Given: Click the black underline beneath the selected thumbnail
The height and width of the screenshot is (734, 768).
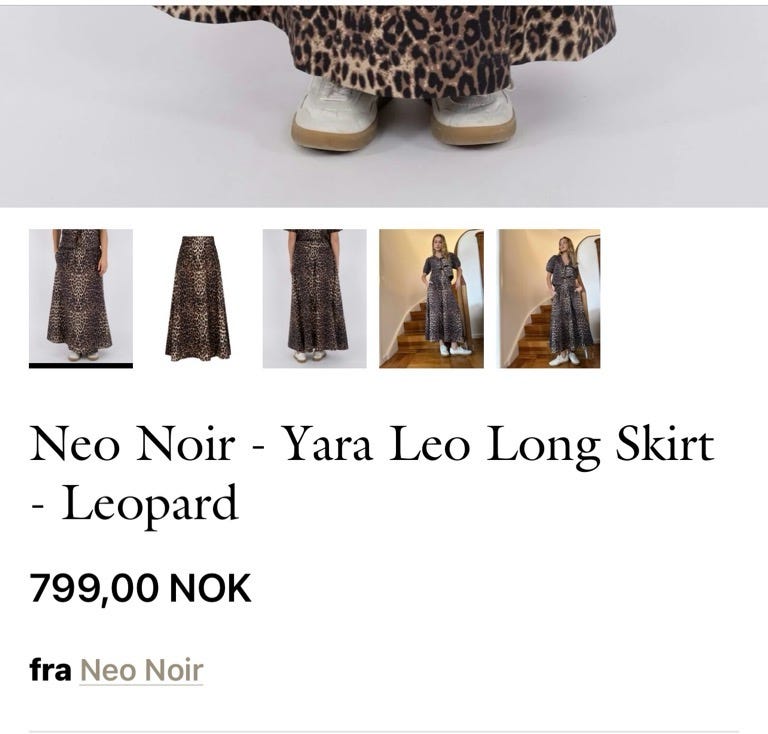Looking at the screenshot, I should pyautogui.click(x=81, y=366).
